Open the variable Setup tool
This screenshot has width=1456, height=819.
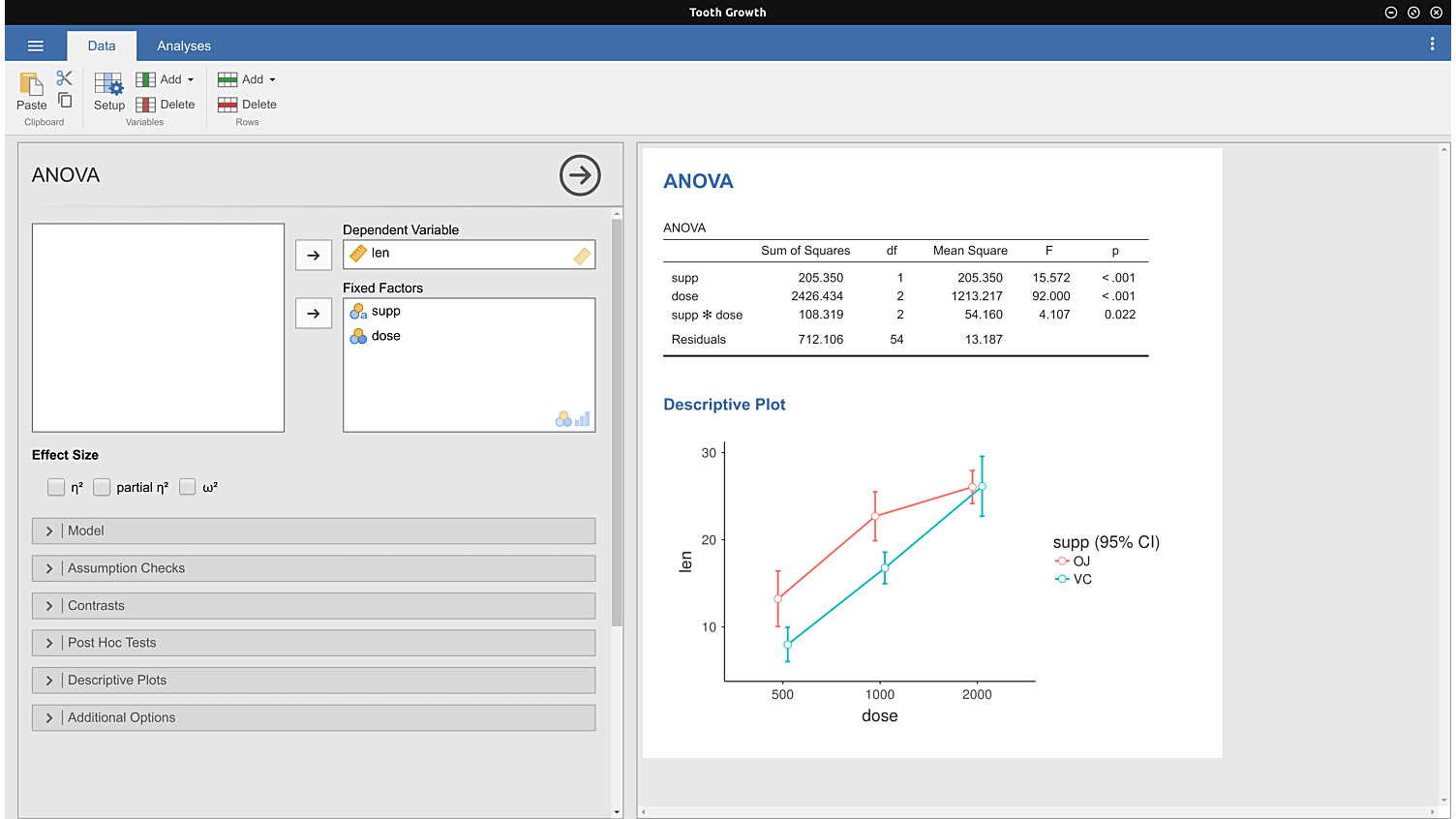[108, 90]
